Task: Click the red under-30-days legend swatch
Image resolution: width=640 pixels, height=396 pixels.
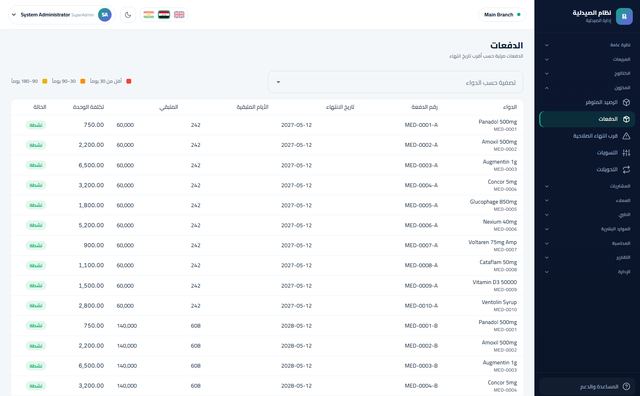Action: click(129, 81)
